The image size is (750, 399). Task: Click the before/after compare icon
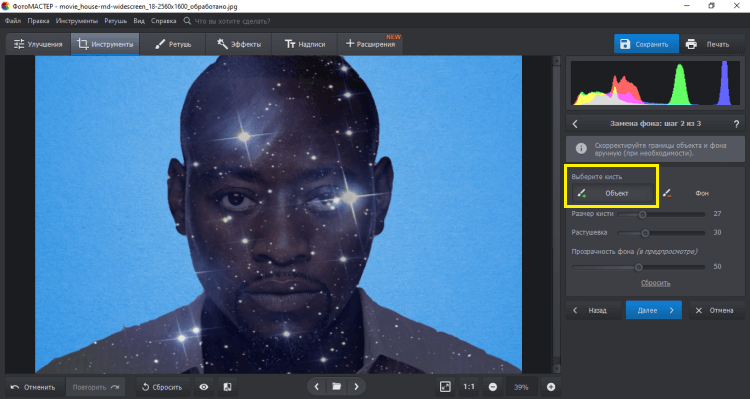(x=228, y=387)
